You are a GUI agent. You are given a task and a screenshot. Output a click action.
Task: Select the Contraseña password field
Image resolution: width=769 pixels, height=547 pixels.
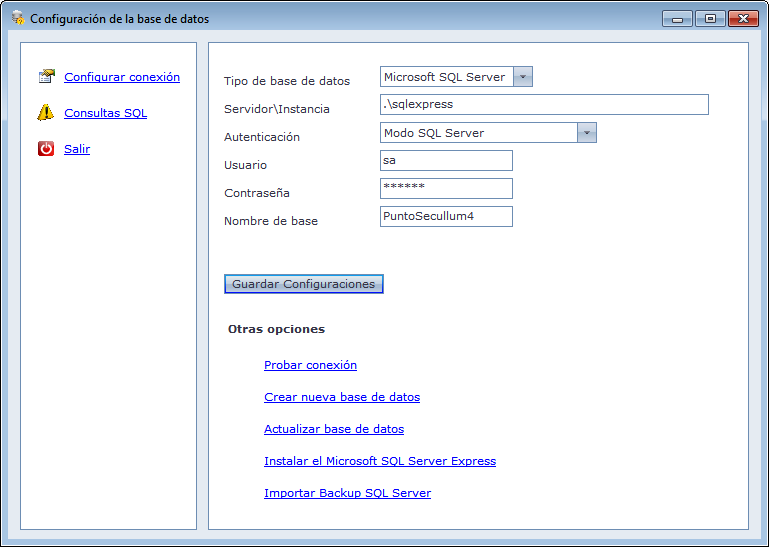(446, 189)
